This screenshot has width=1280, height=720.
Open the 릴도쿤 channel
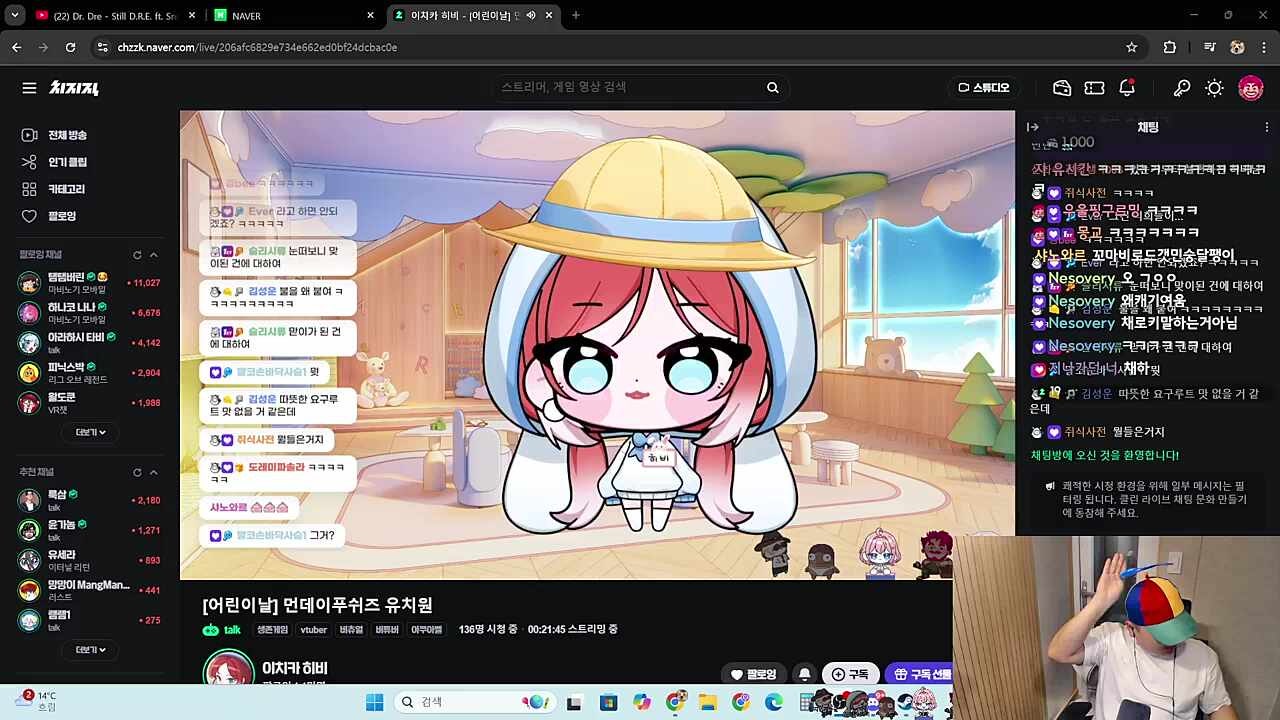[89, 402]
